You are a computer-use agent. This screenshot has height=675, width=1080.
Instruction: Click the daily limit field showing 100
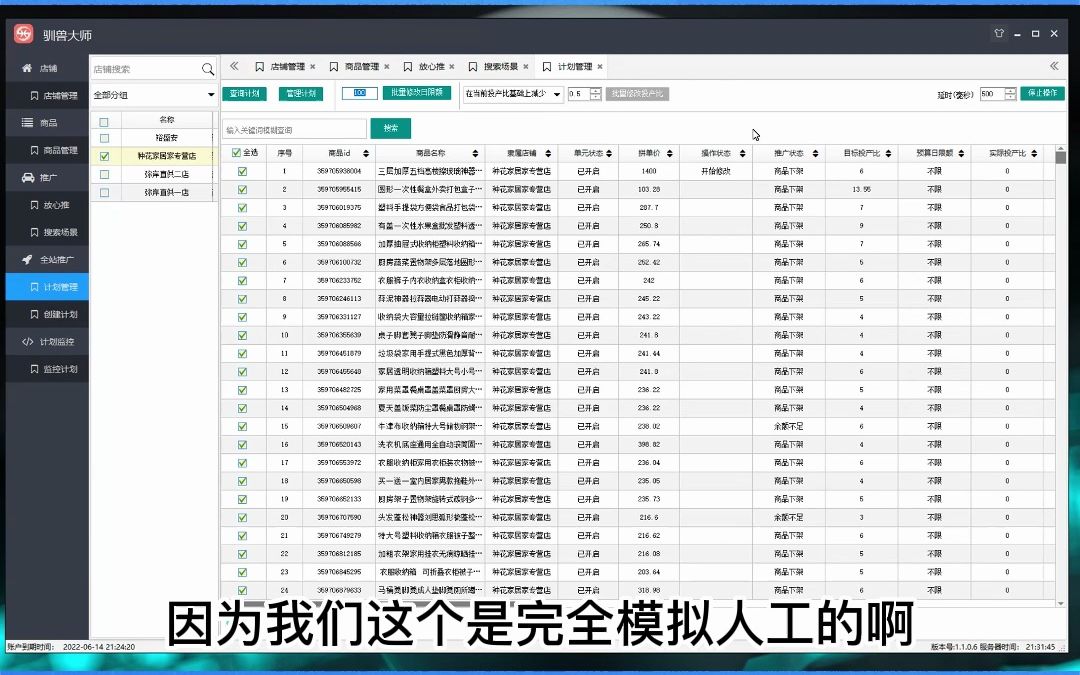[360, 93]
